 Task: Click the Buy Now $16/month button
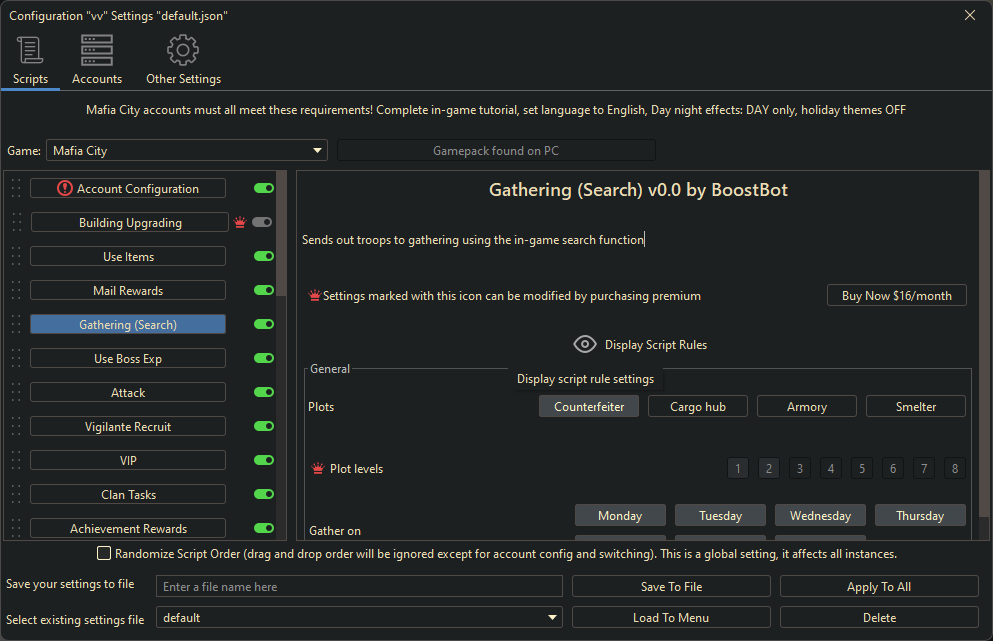(896, 296)
